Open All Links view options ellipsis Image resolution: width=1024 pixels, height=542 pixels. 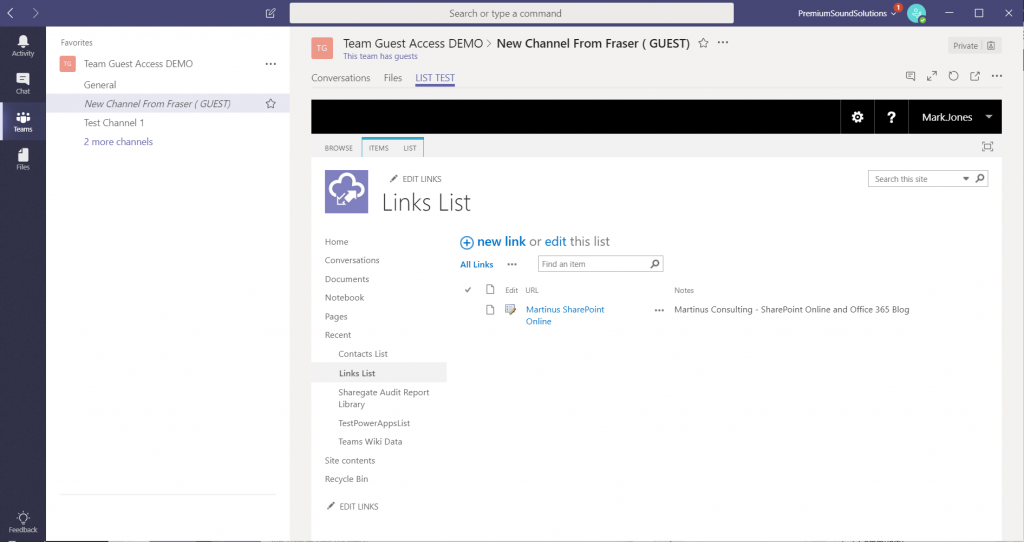(512, 264)
